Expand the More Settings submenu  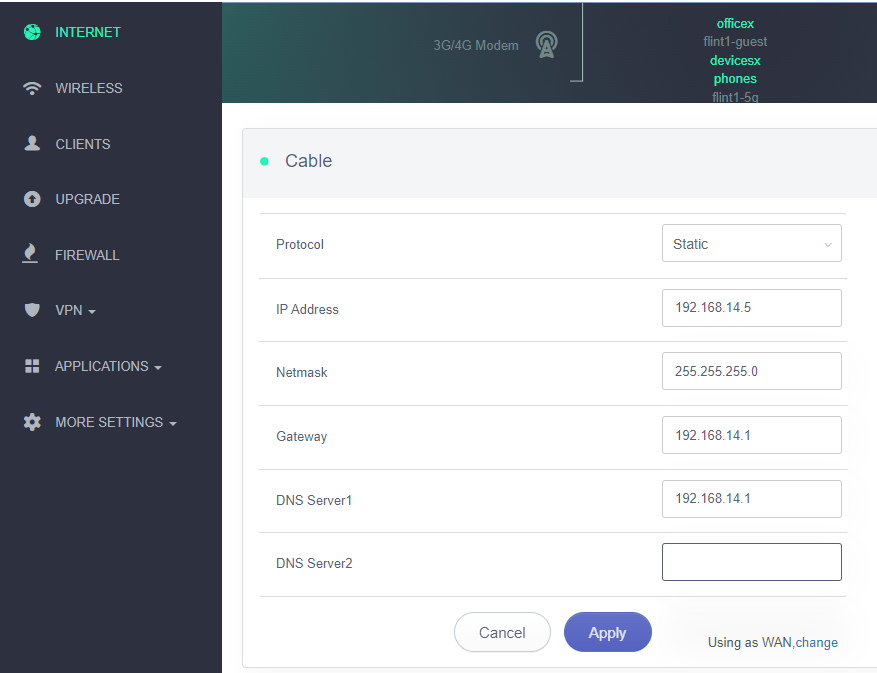[x=115, y=423]
